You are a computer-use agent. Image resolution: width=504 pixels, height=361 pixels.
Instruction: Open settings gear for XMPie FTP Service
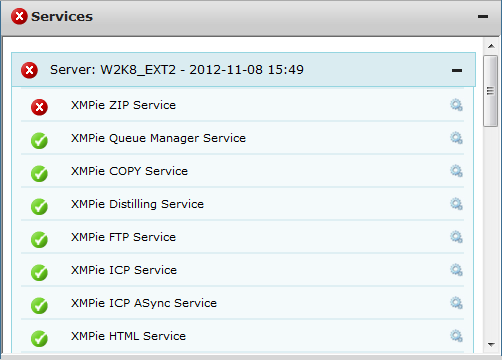coord(456,237)
